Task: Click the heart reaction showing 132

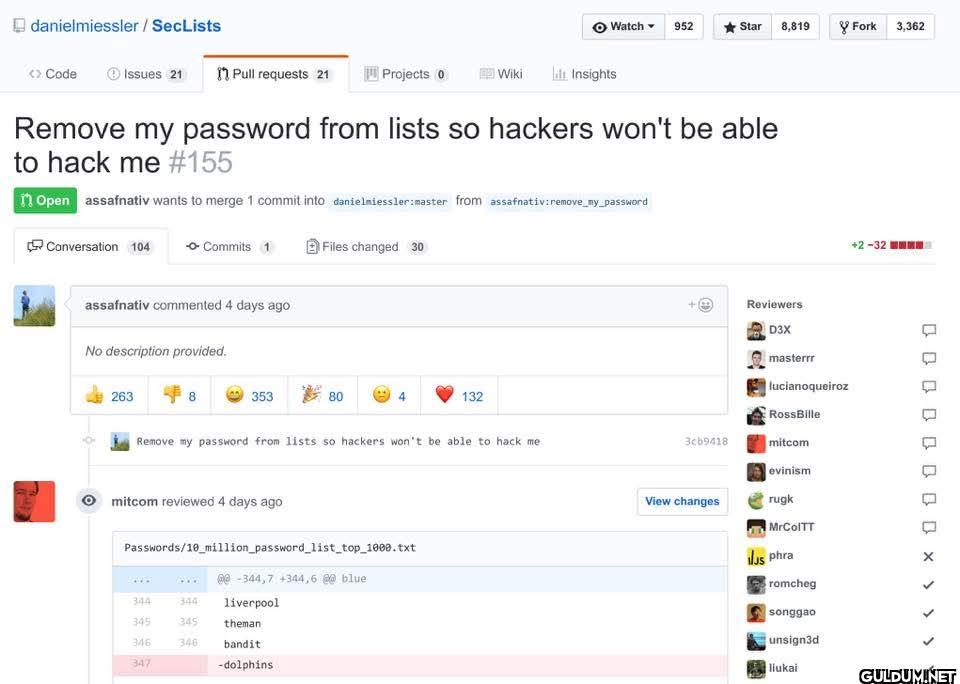Action: click(x=459, y=395)
